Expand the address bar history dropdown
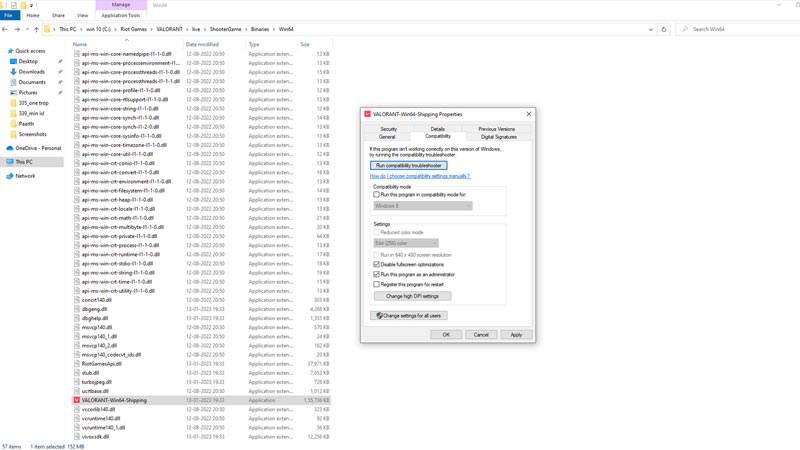This screenshot has height=450, width=800. click(x=651, y=30)
